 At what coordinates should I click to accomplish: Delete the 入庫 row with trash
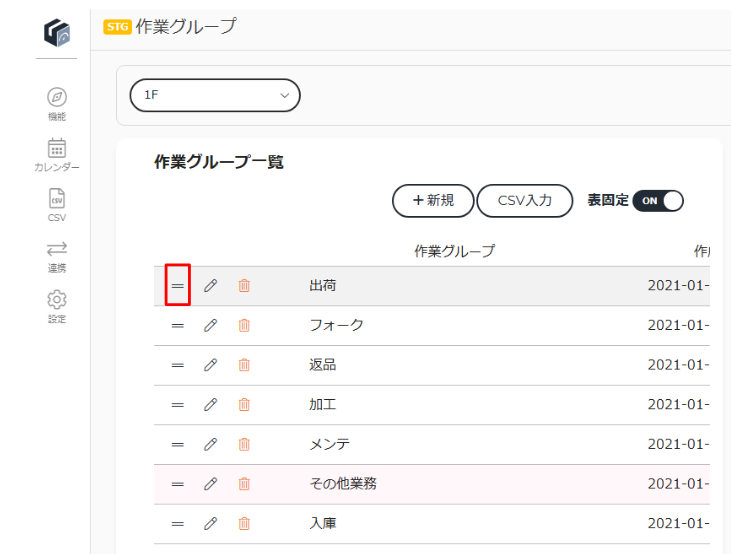pos(244,524)
